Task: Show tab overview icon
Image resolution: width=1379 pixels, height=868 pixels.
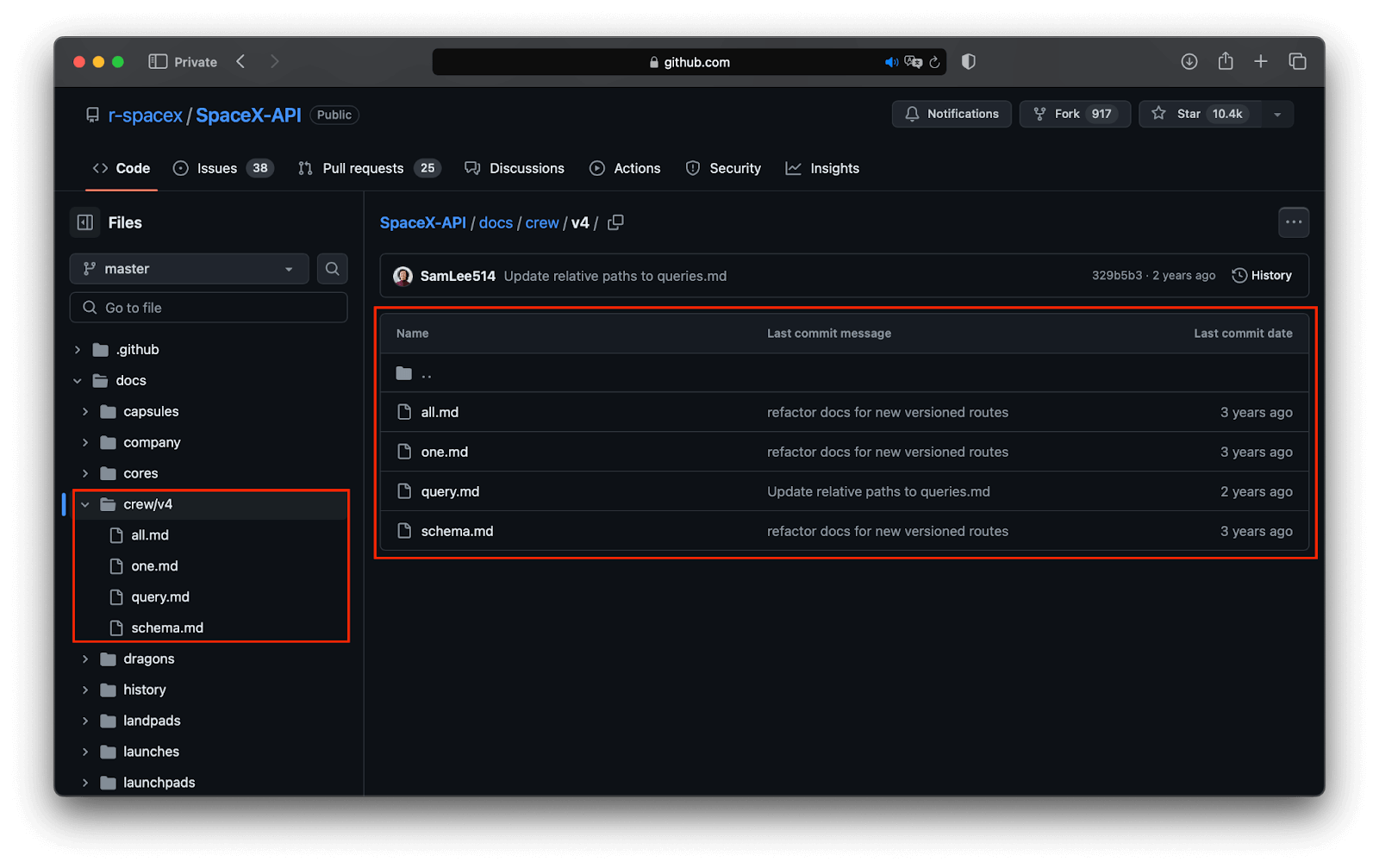Action: pos(1297,61)
